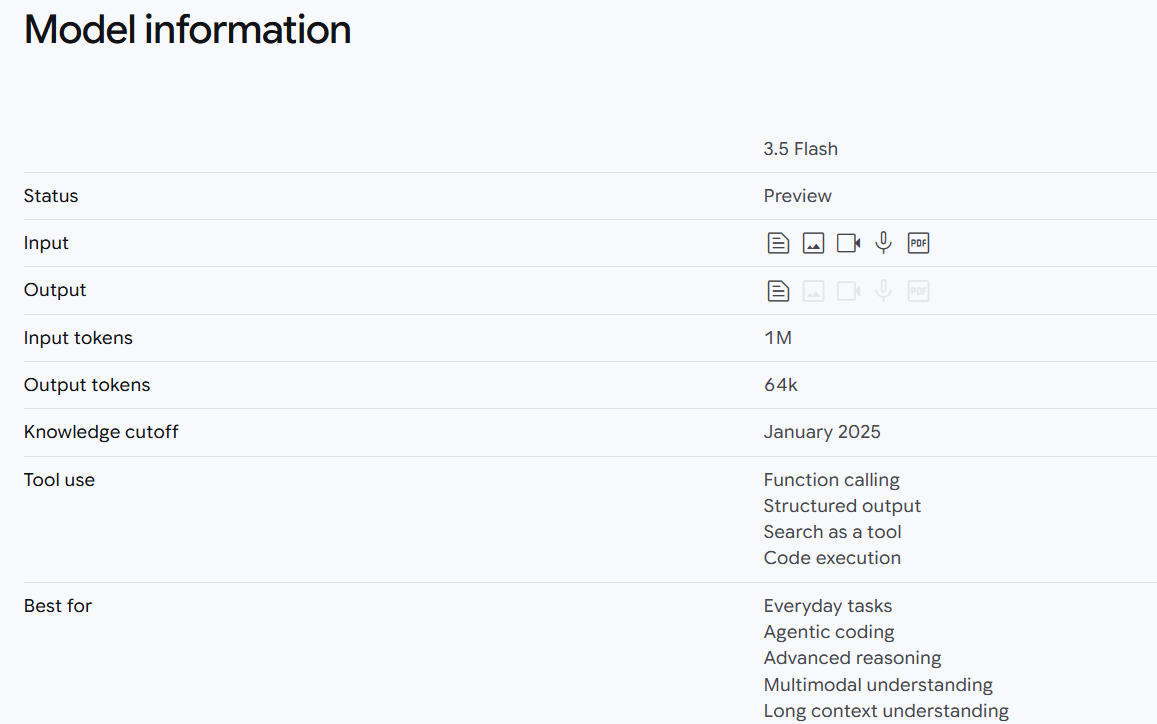Click the text output icon in Output row
This screenshot has height=724, width=1157.
click(778, 291)
